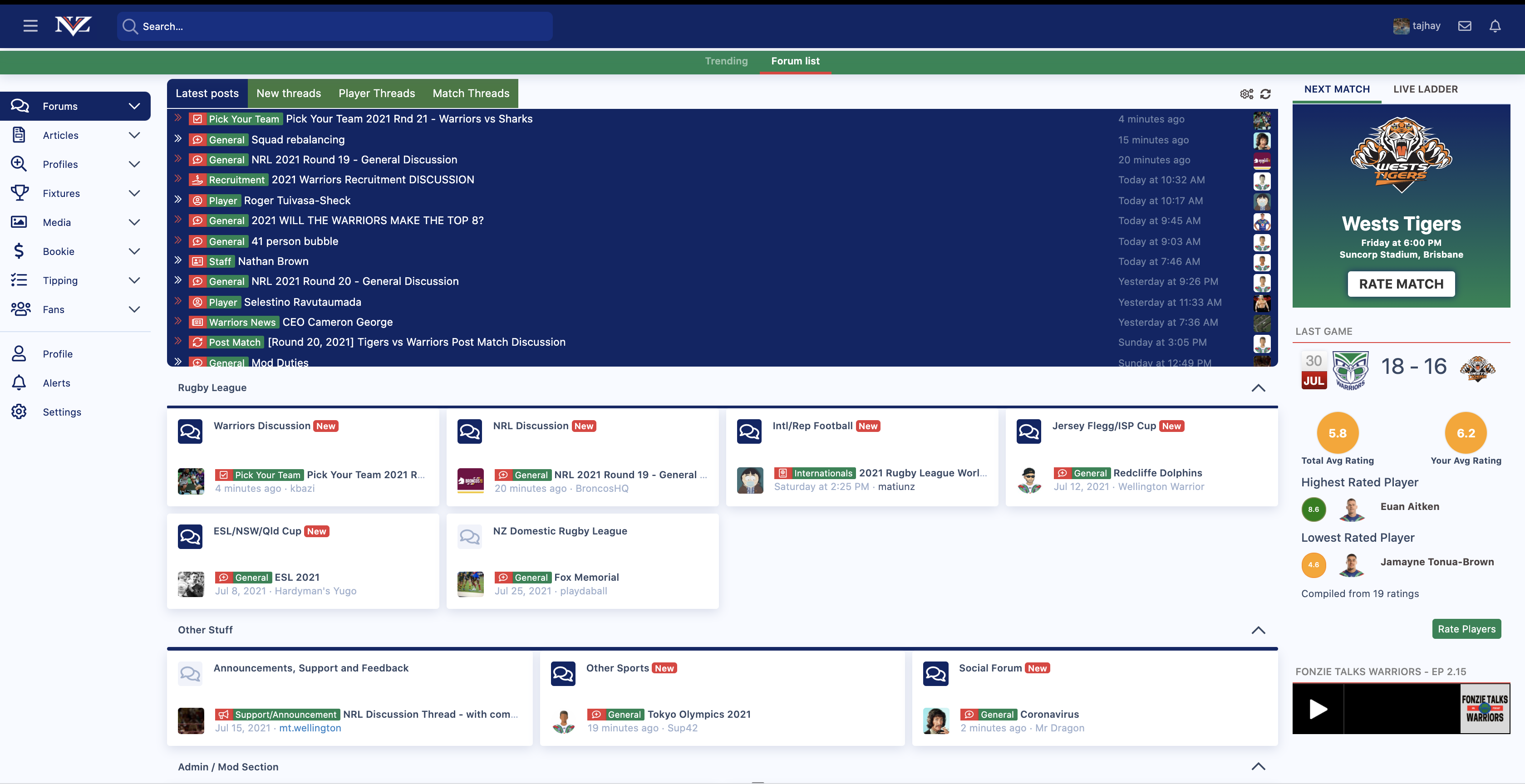Expand the Bookie sidebar chevron

(134, 251)
